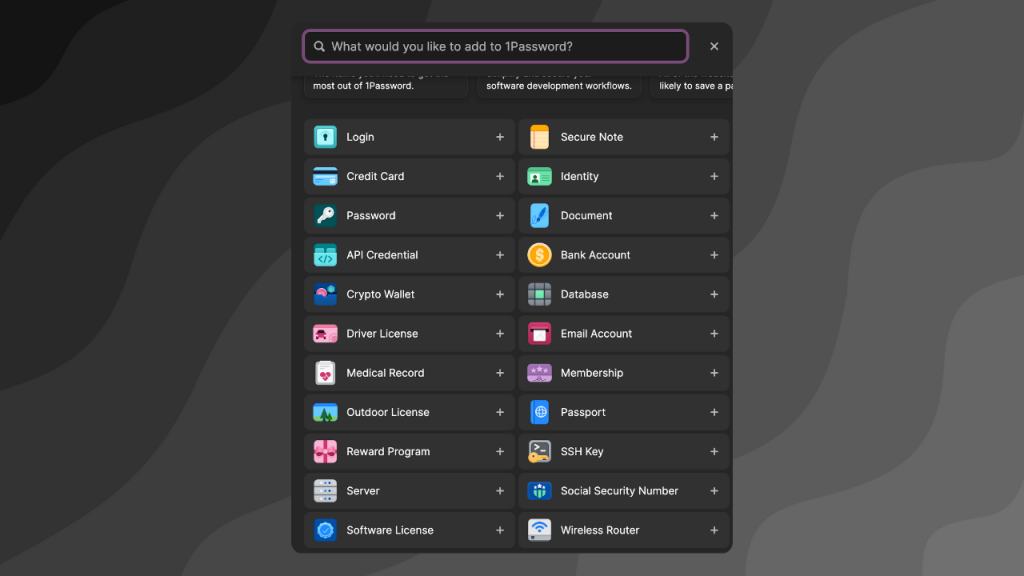Pick the Medical Record clipboard icon
Image resolution: width=1024 pixels, height=576 pixels.
pos(325,373)
